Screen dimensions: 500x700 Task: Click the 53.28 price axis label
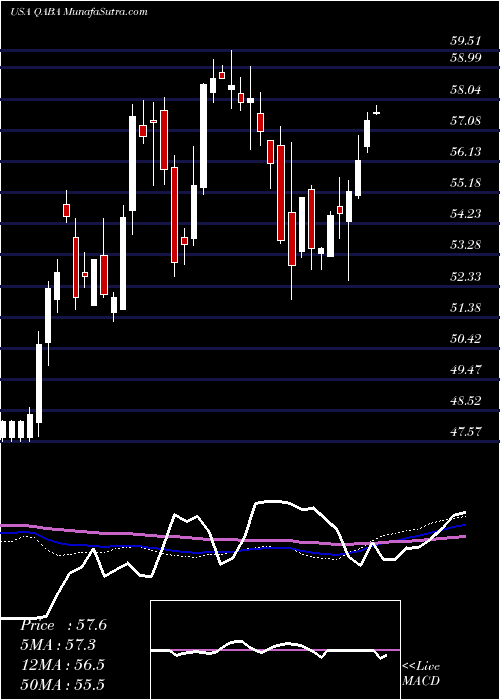tap(466, 245)
